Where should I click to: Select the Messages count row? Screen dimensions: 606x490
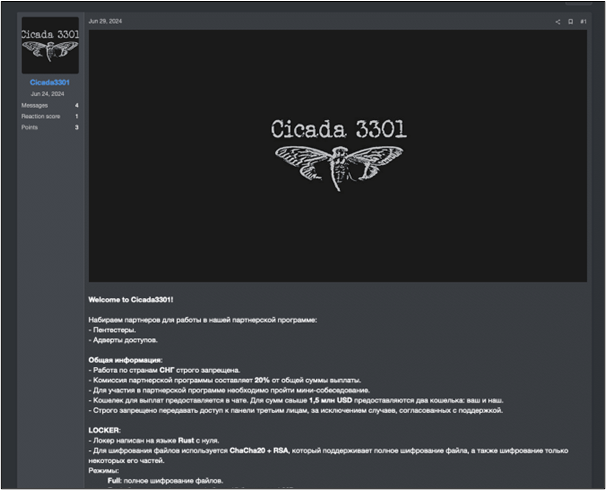[x=50, y=105]
